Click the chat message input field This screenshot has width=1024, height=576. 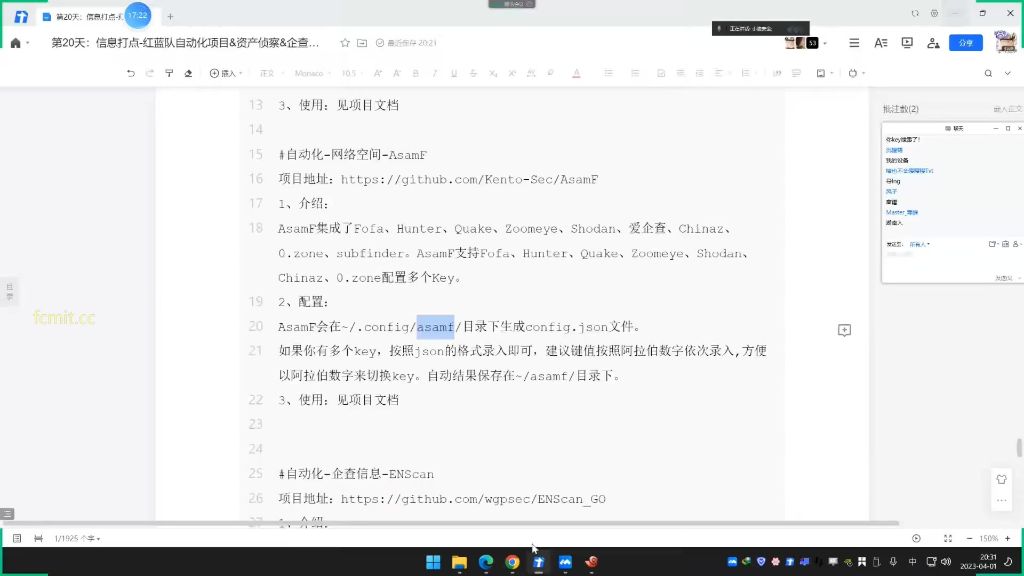pos(952,261)
